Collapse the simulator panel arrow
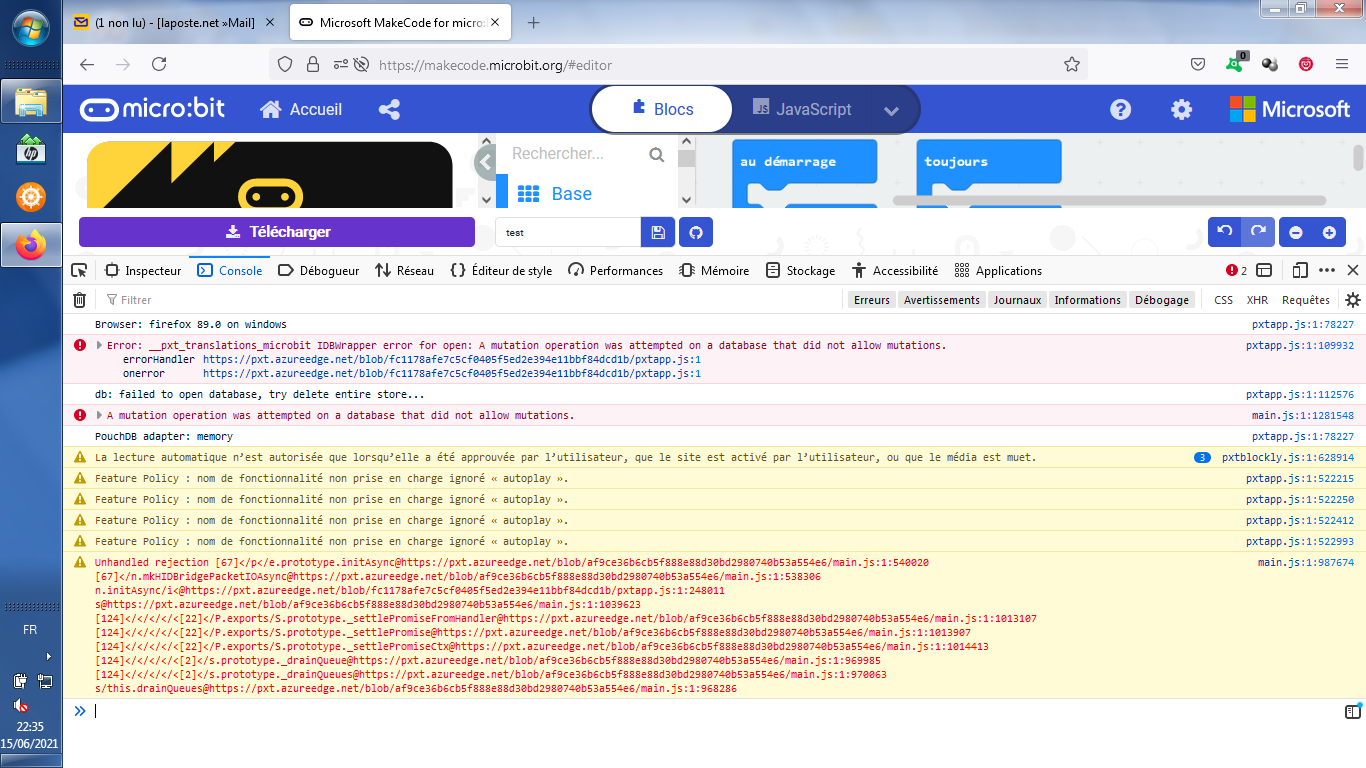 (x=485, y=162)
